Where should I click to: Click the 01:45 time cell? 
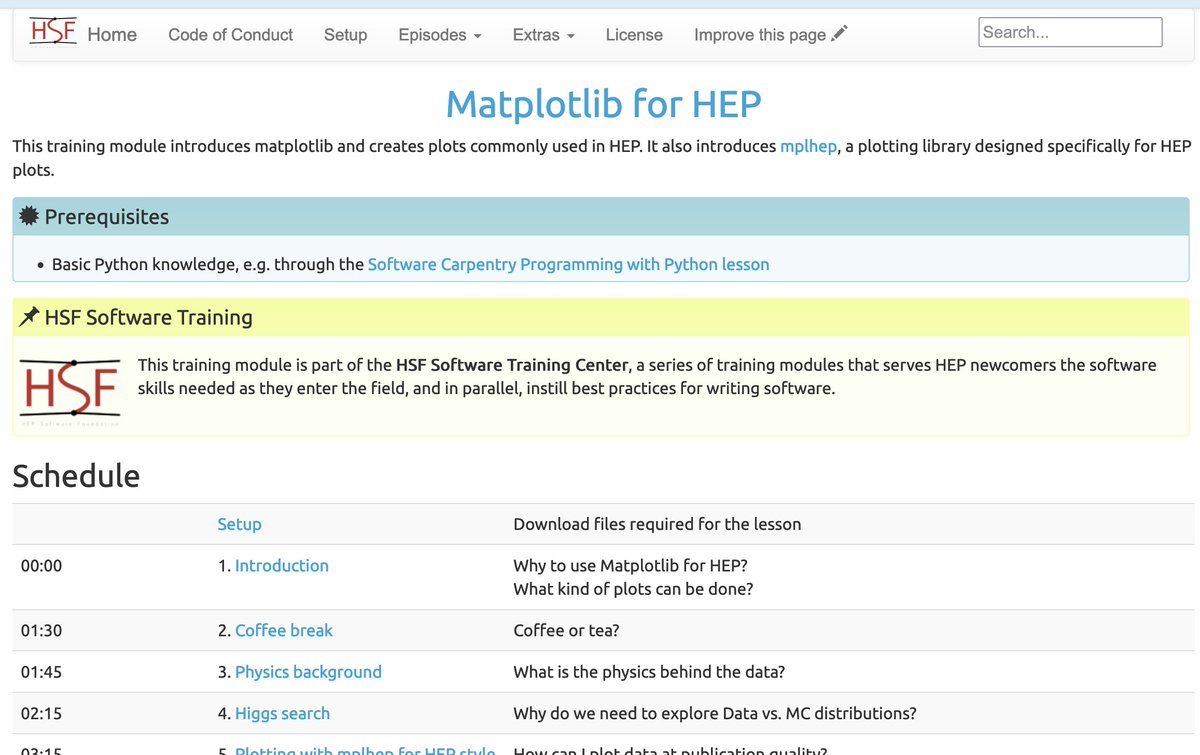point(41,672)
